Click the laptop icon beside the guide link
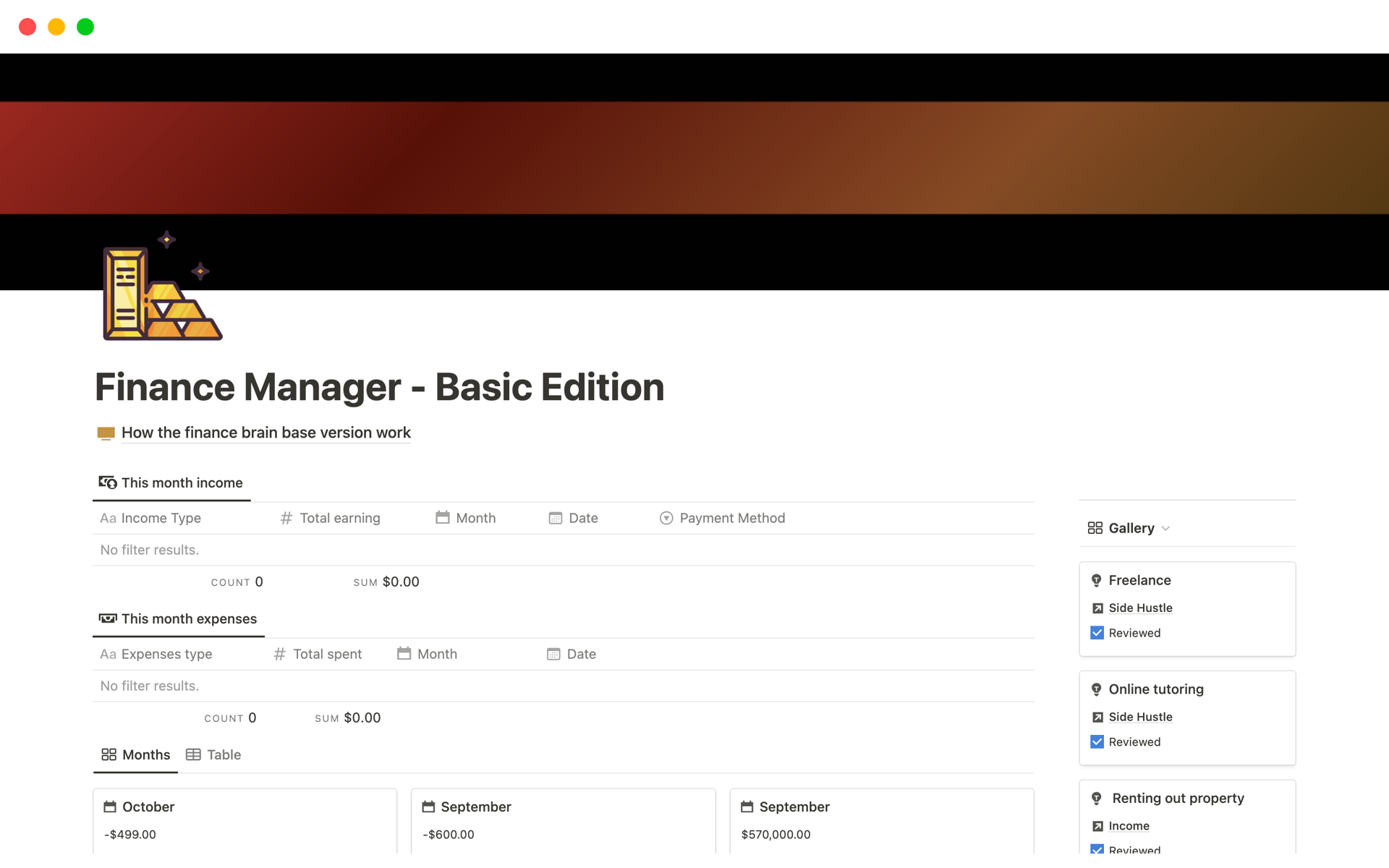1389x868 pixels. click(x=106, y=433)
